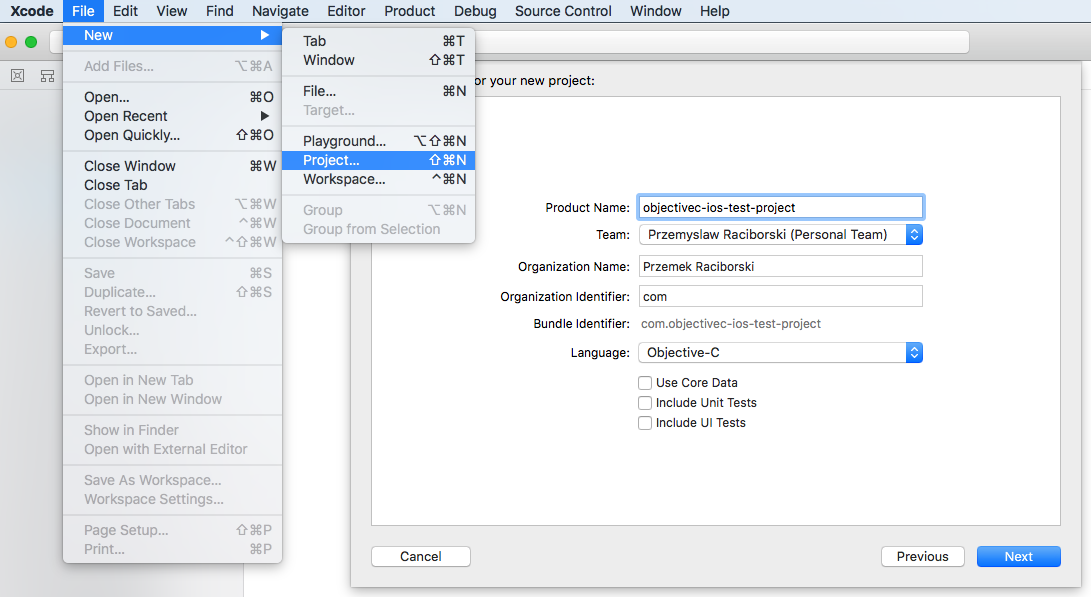The width and height of the screenshot is (1091, 597).
Task: Click the Product Name text field
Action: 780,207
